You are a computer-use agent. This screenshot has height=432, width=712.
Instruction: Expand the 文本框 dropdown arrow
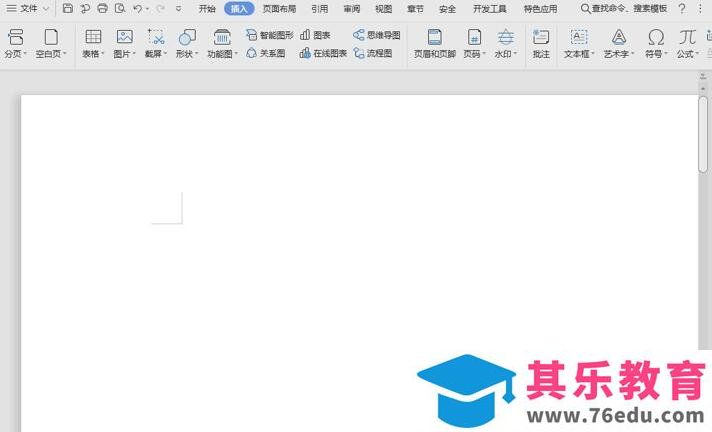[x=593, y=54]
